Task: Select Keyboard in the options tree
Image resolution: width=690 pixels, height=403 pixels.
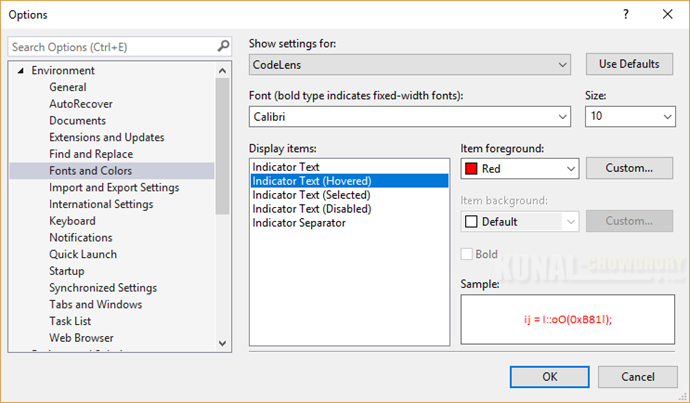Action: point(72,221)
